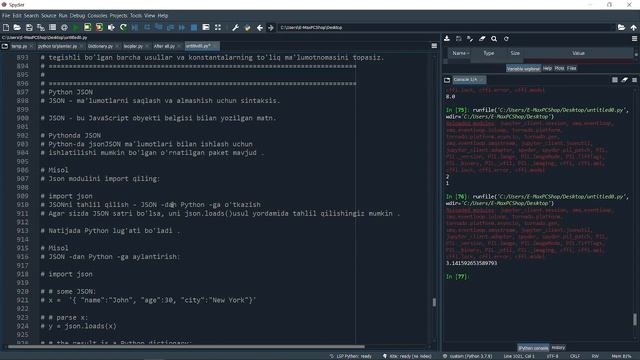Browse for a working directory
This screenshot has width=640, height=360.
click(x=621, y=27)
